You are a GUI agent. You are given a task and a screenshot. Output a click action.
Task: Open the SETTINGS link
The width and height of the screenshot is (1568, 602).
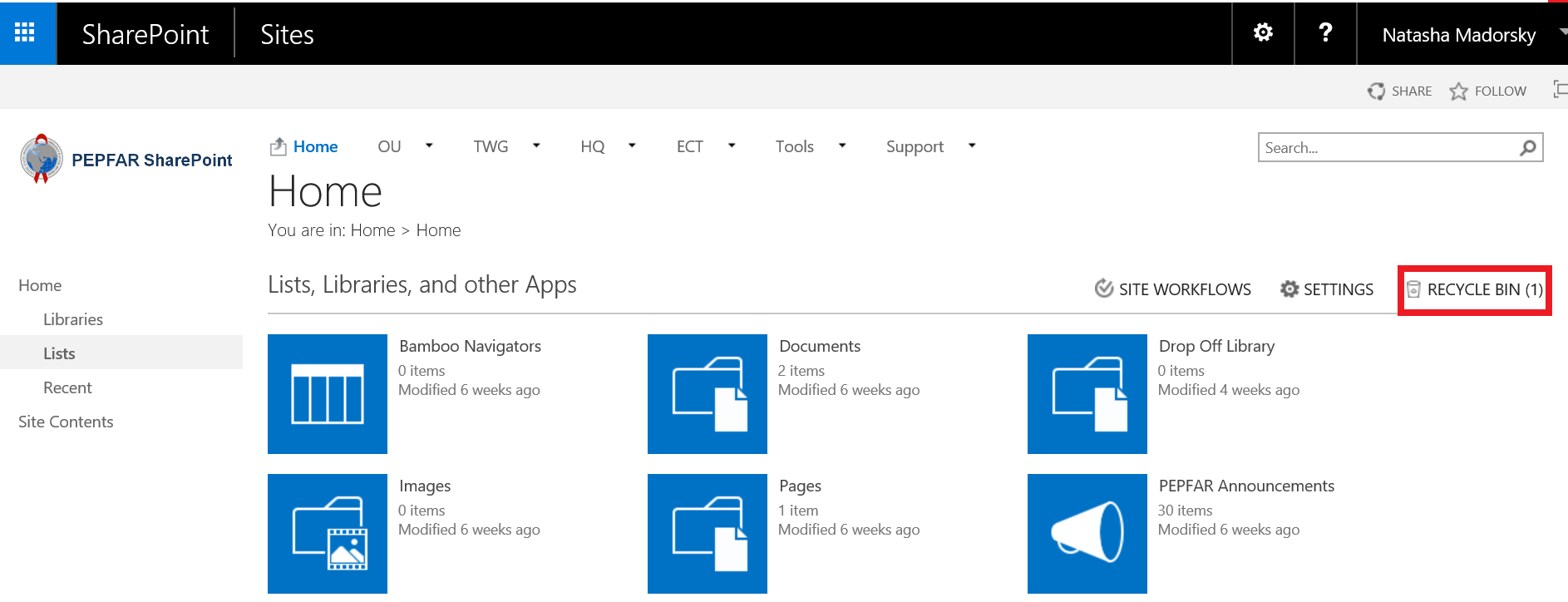click(1339, 289)
